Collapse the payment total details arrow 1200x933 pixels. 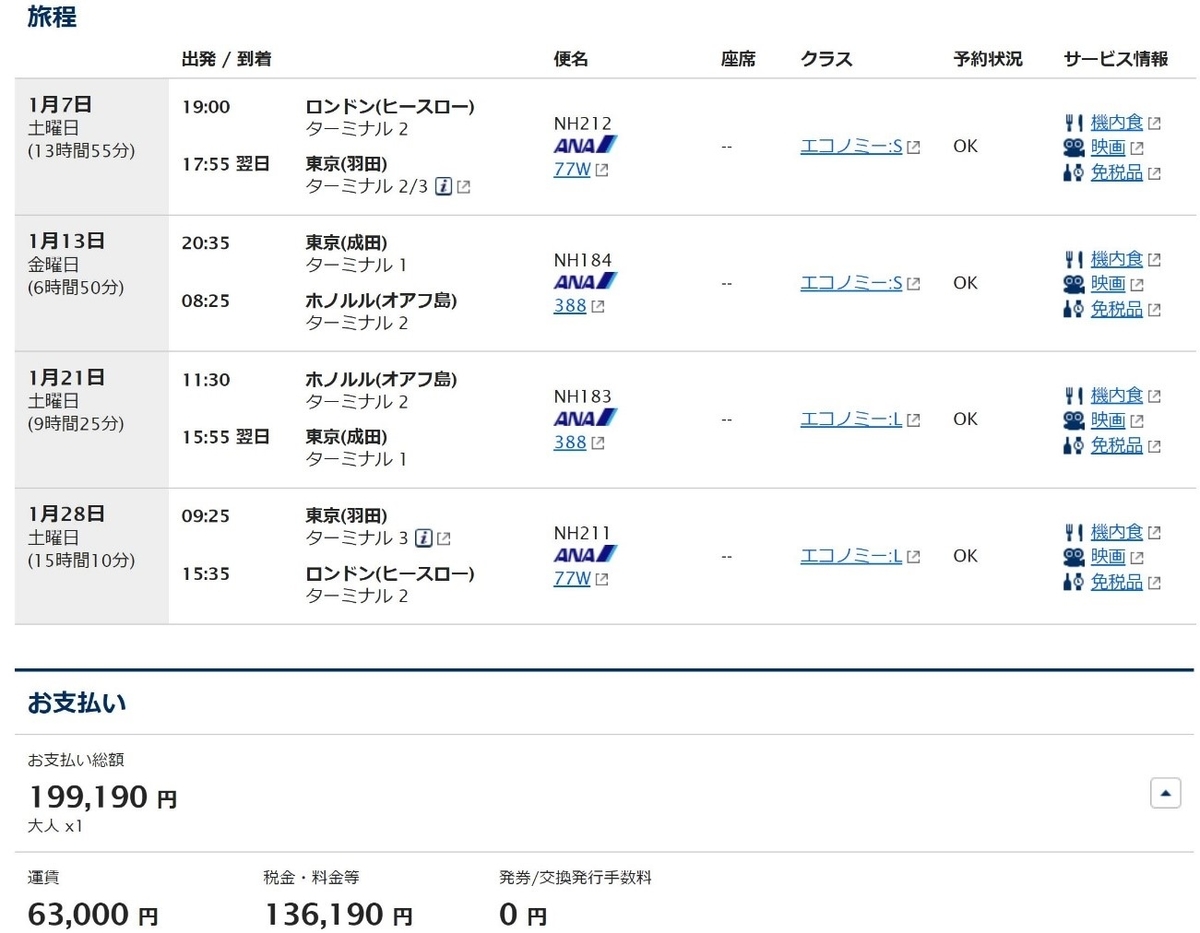coord(1166,793)
